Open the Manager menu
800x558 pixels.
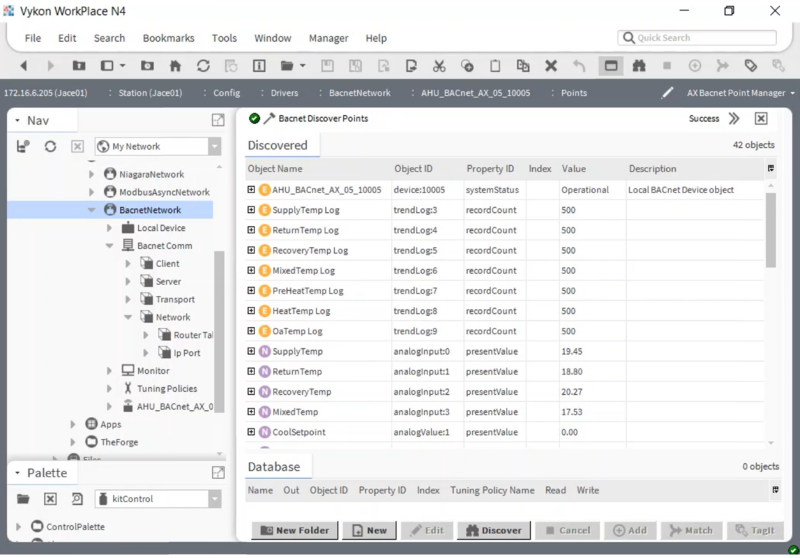coord(328,38)
